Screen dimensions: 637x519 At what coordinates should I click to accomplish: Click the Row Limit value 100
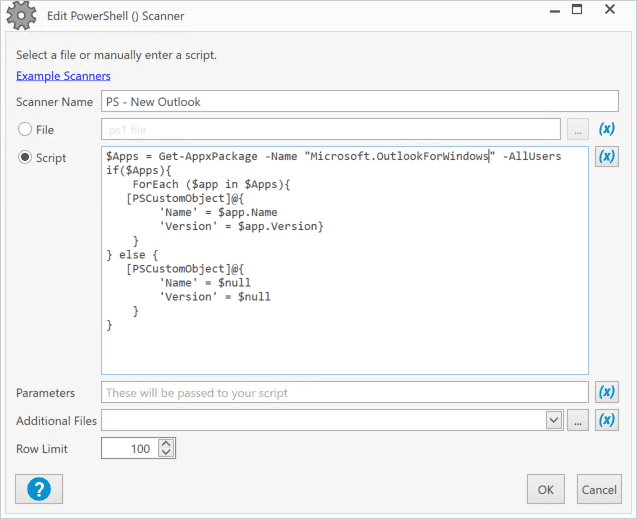coord(140,448)
